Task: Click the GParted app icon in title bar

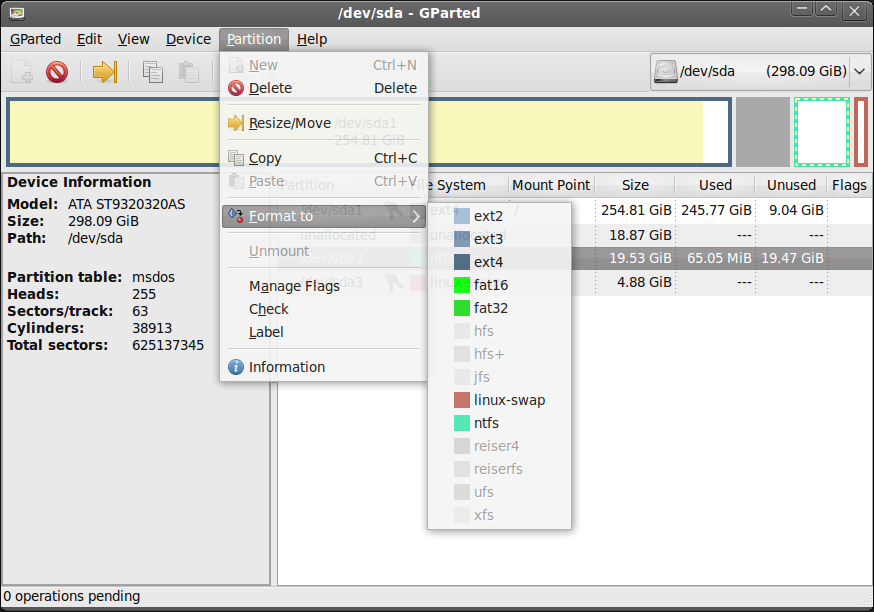Action: point(17,12)
